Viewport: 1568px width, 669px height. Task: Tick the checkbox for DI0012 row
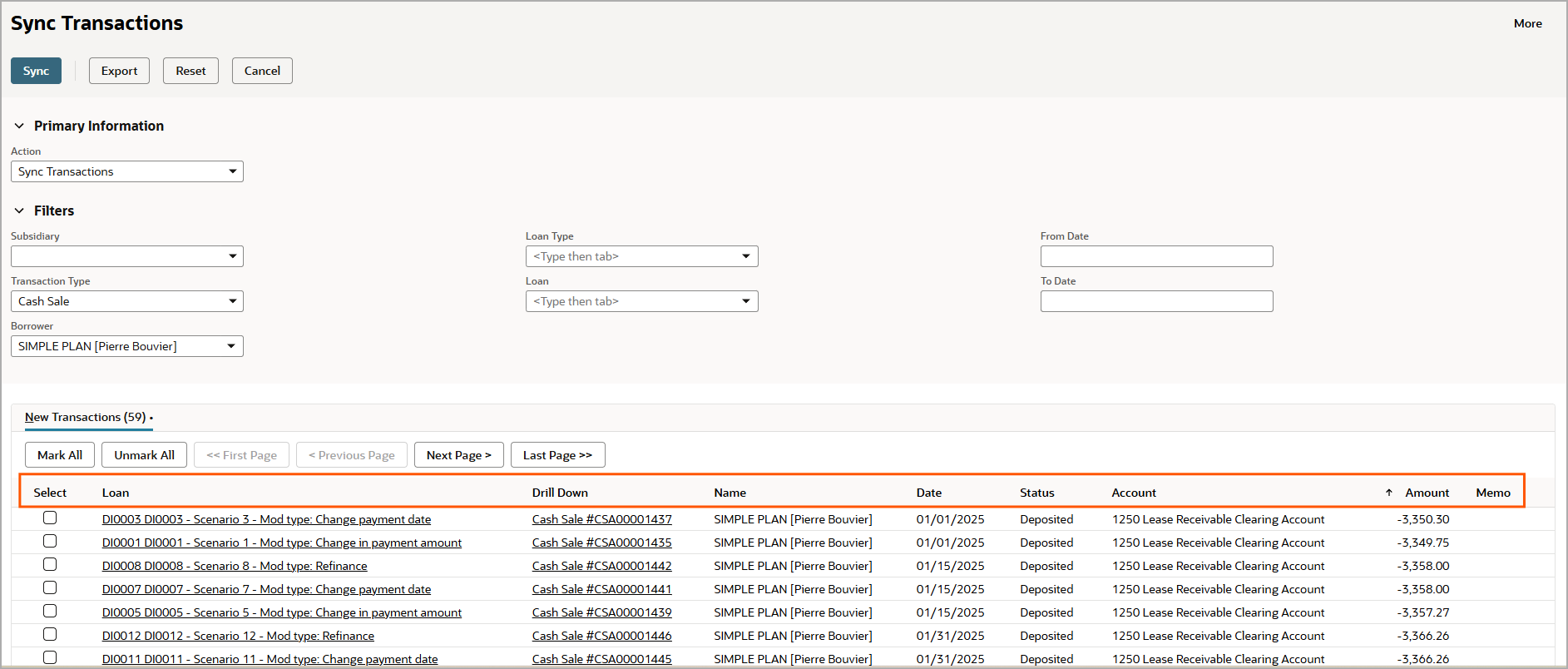[50, 635]
